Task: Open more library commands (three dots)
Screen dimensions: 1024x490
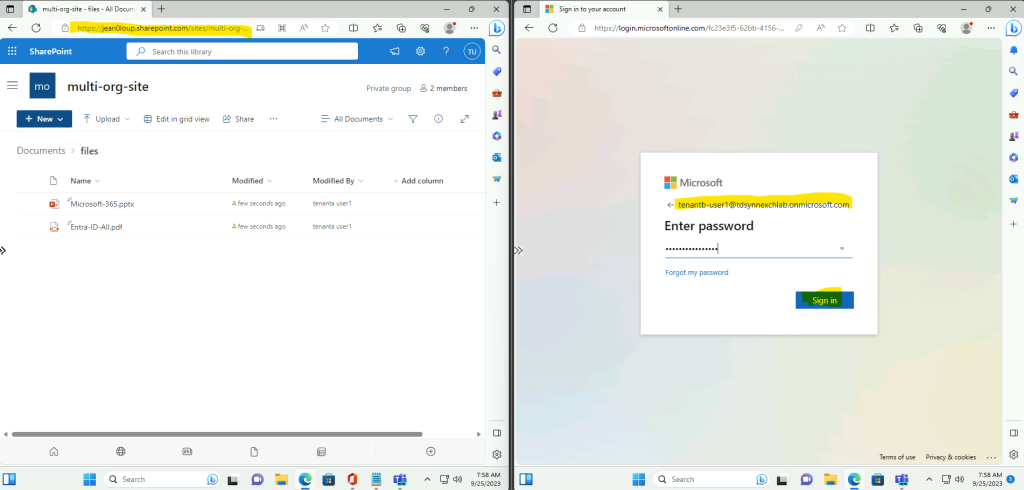Action: pos(274,119)
